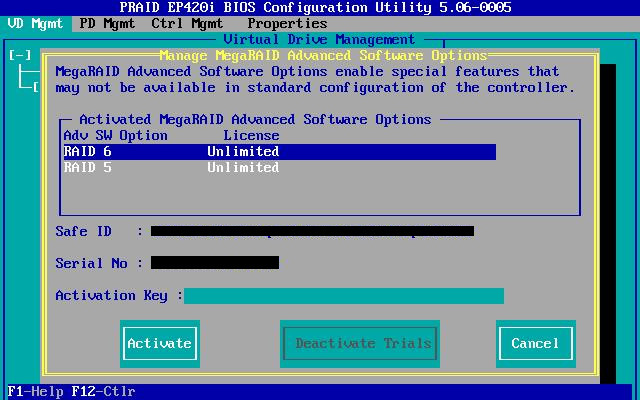Image resolution: width=640 pixels, height=400 pixels.
Task: Click the Serial No label
Action: pyautogui.click(x=91, y=263)
